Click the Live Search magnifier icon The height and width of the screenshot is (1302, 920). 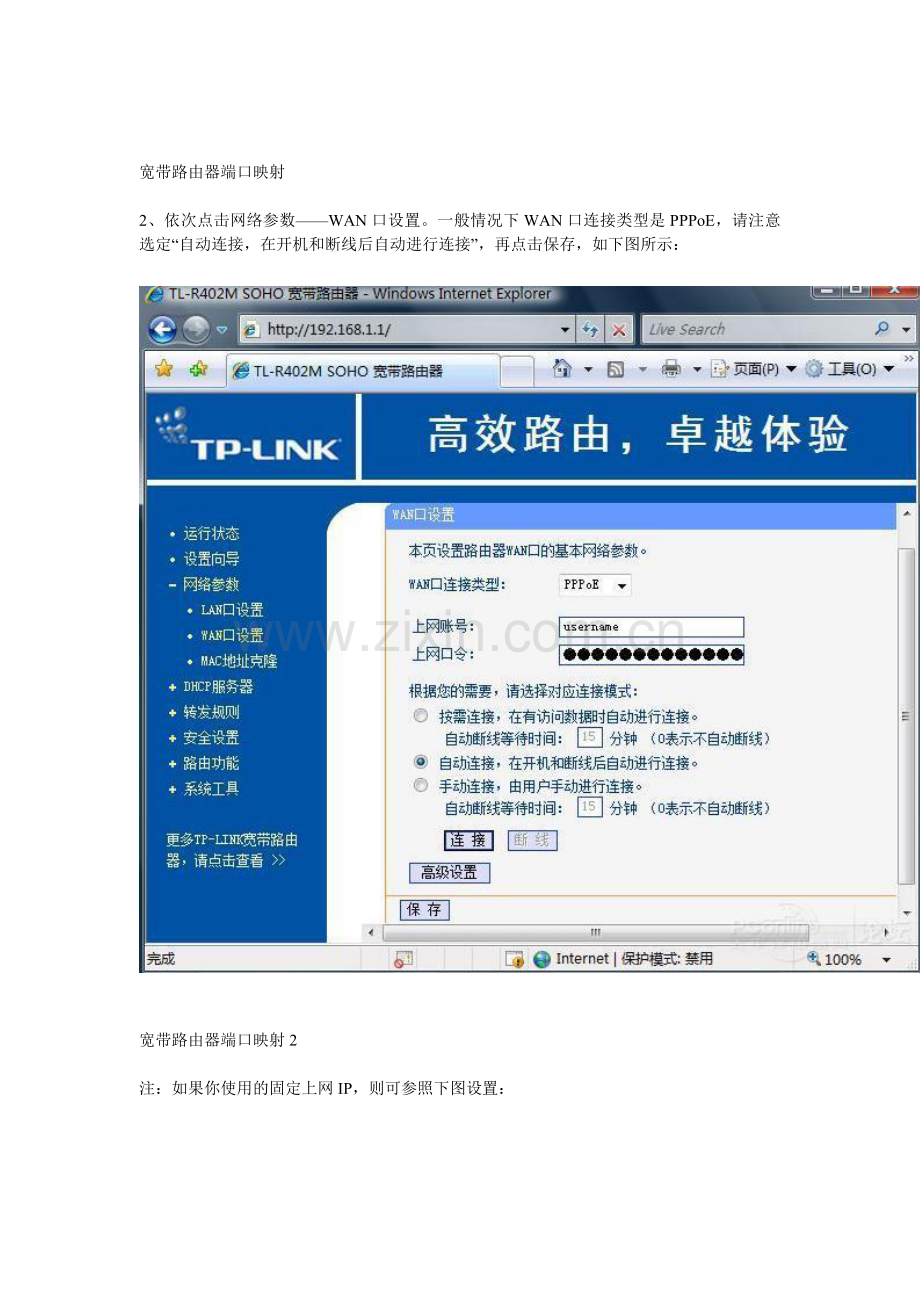[882, 329]
